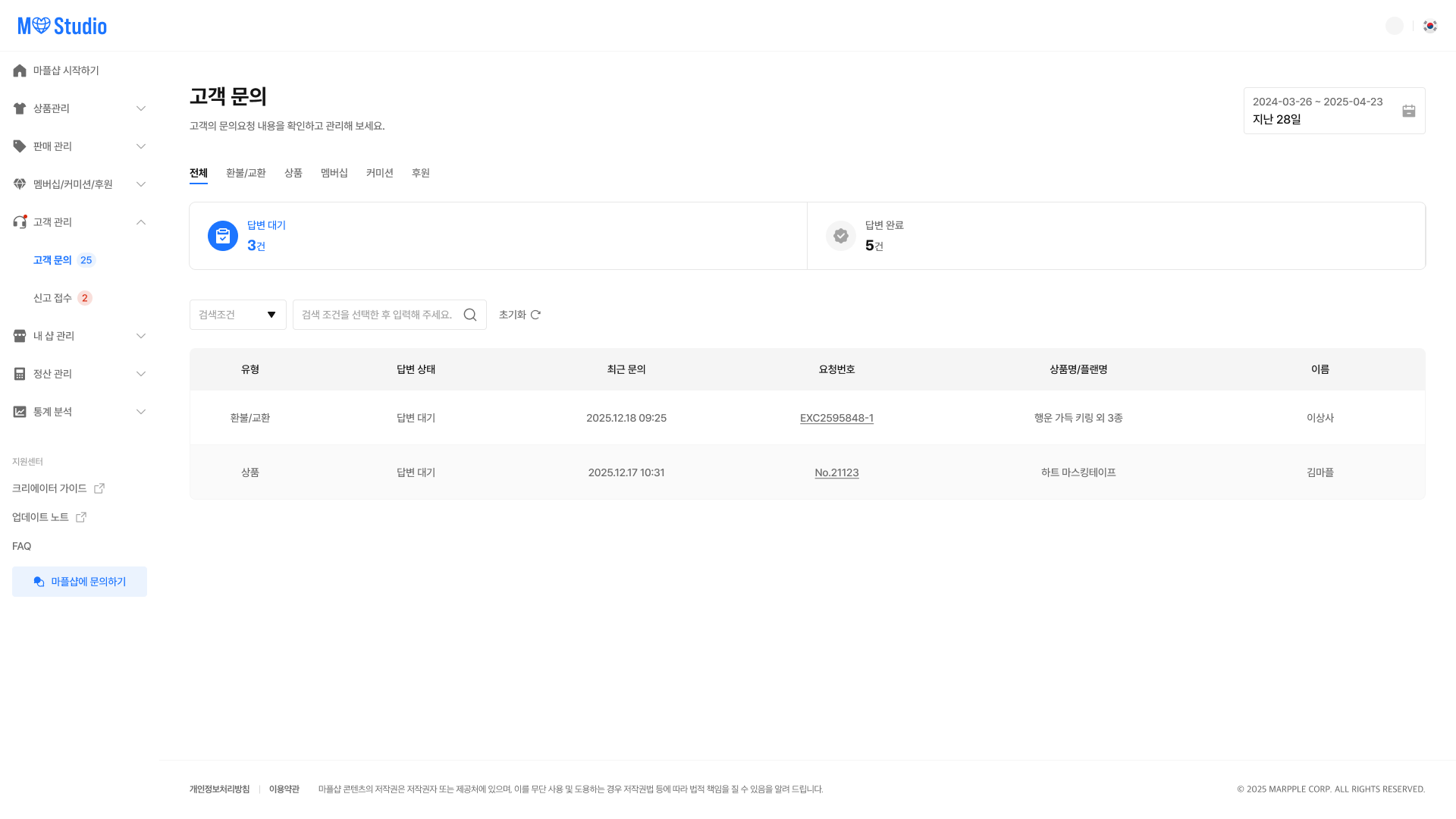The height and width of the screenshot is (819, 1456).
Task: Click the Korean flag language icon
Action: click(1429, 26)
